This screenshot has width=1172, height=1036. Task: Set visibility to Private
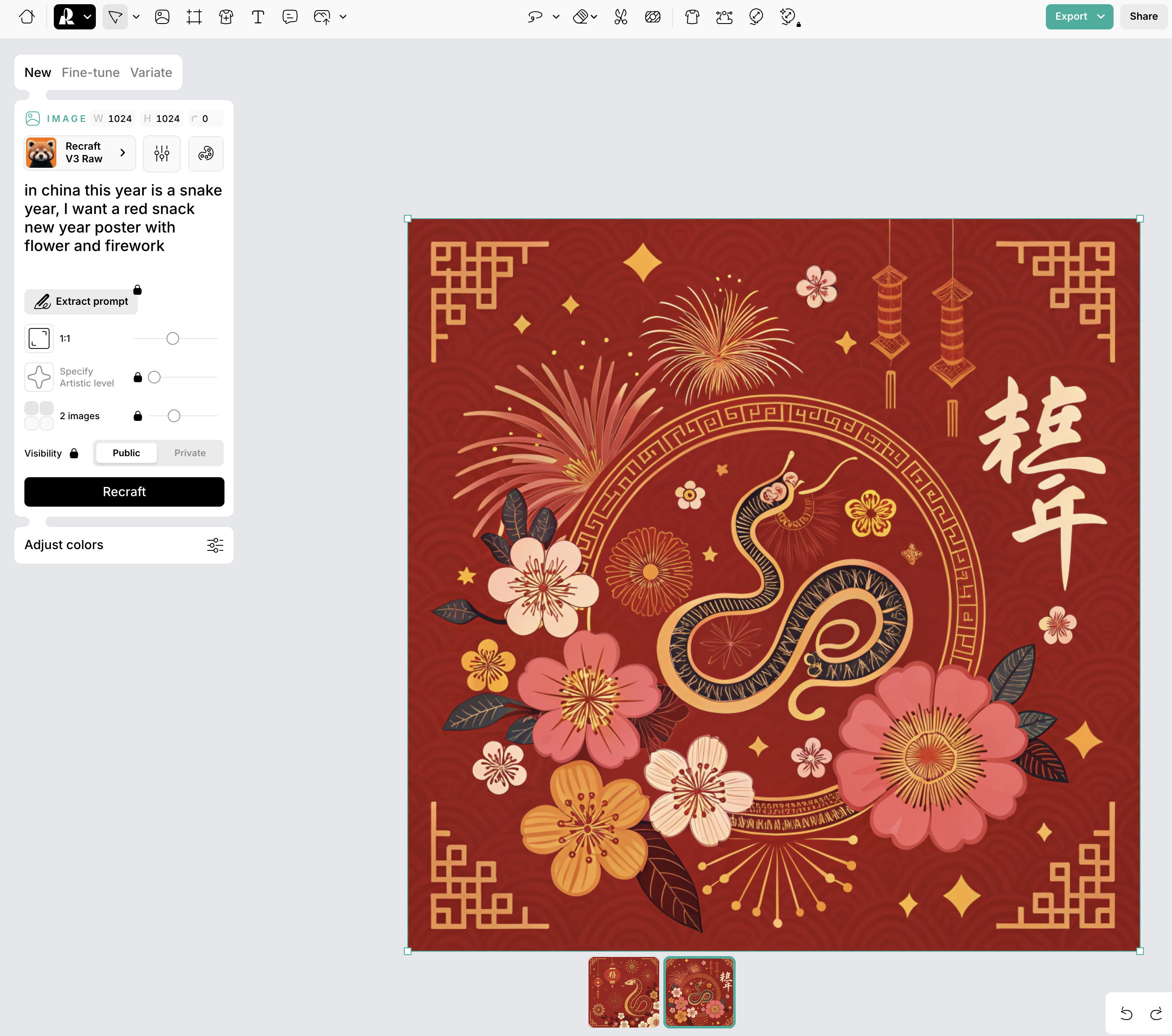pyautogui.click(x=190, y=452)
